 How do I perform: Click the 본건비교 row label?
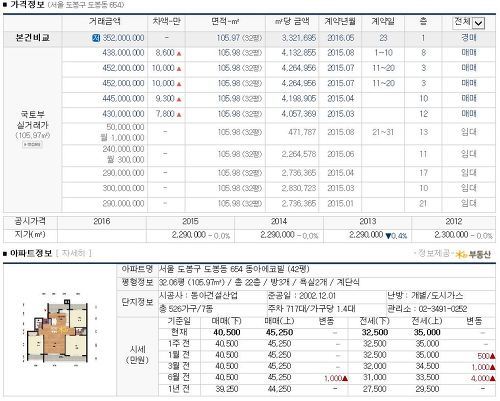pyautogui.click(x=33, y=38)
